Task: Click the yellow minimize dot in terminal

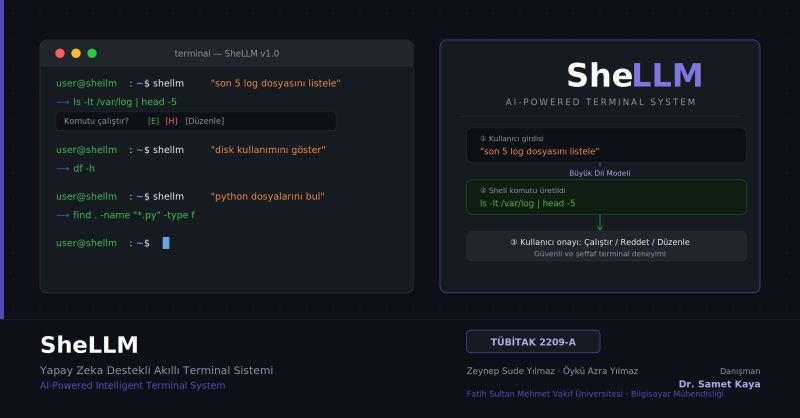Action: point(76,53)
